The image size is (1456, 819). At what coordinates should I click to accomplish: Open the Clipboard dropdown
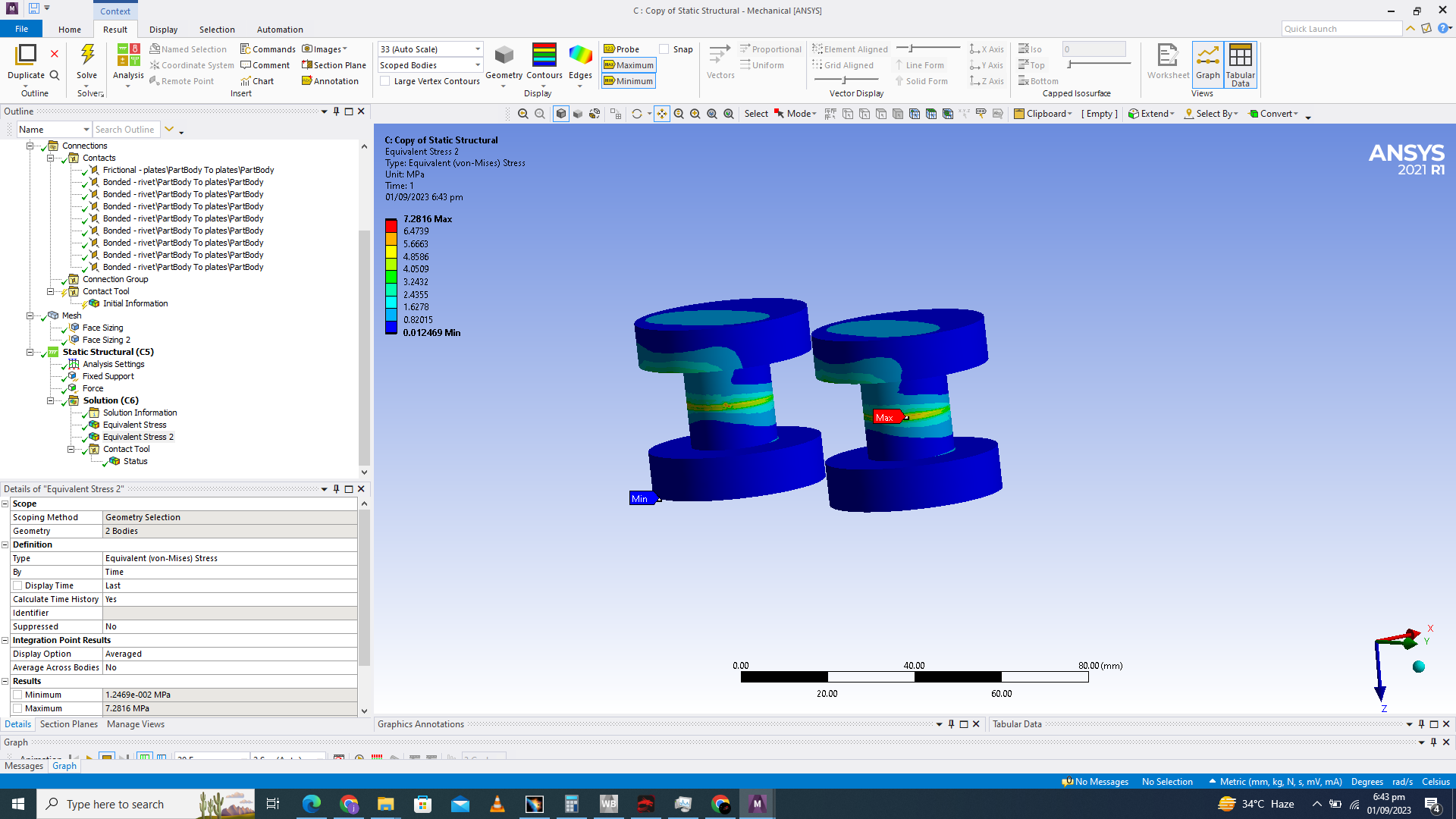coord(1043,114)
